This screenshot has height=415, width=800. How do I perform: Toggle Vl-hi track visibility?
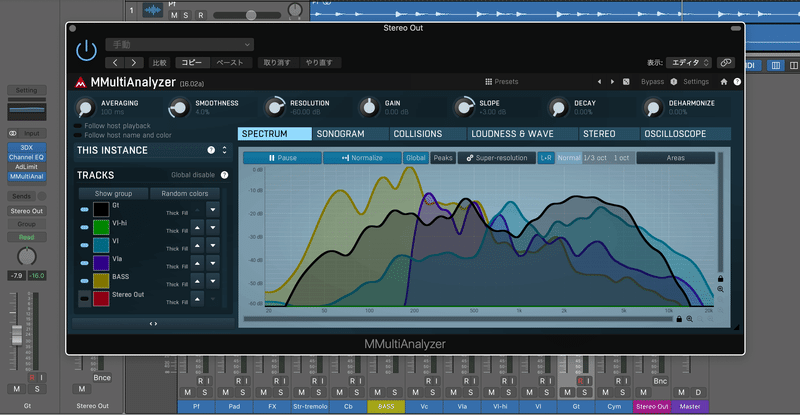click(x=85, y=228)
